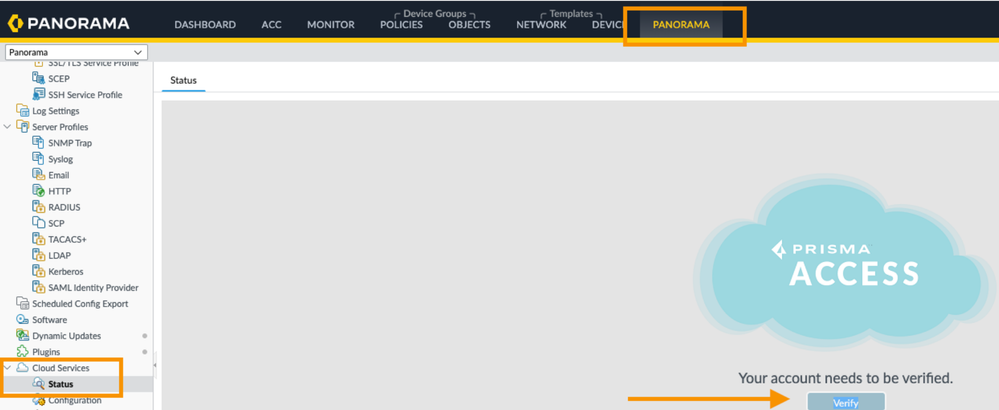Select the NETWORK tab
999x410 pixels.
(541, 25)
